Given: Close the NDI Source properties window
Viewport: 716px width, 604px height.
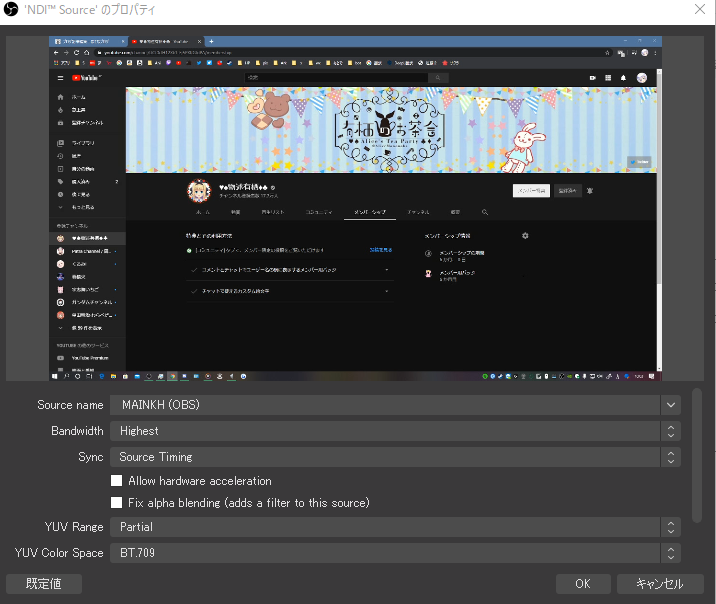Looking at the screenshot, I should coord(700,9).
